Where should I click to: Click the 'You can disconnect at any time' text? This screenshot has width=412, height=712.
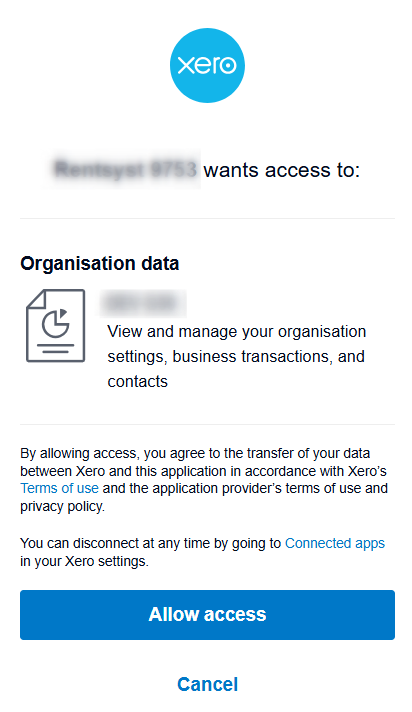150,543
